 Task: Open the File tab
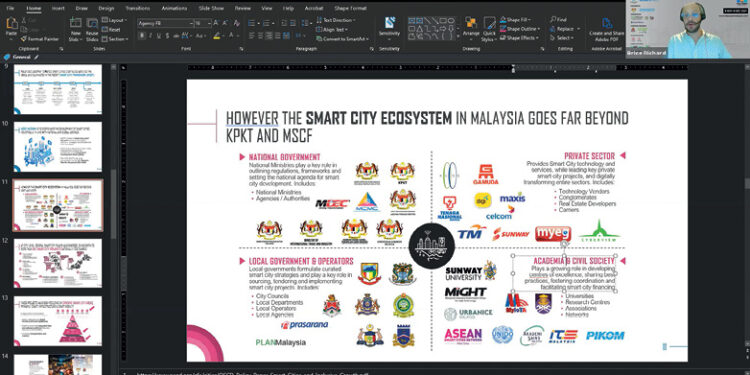point(10,8)
